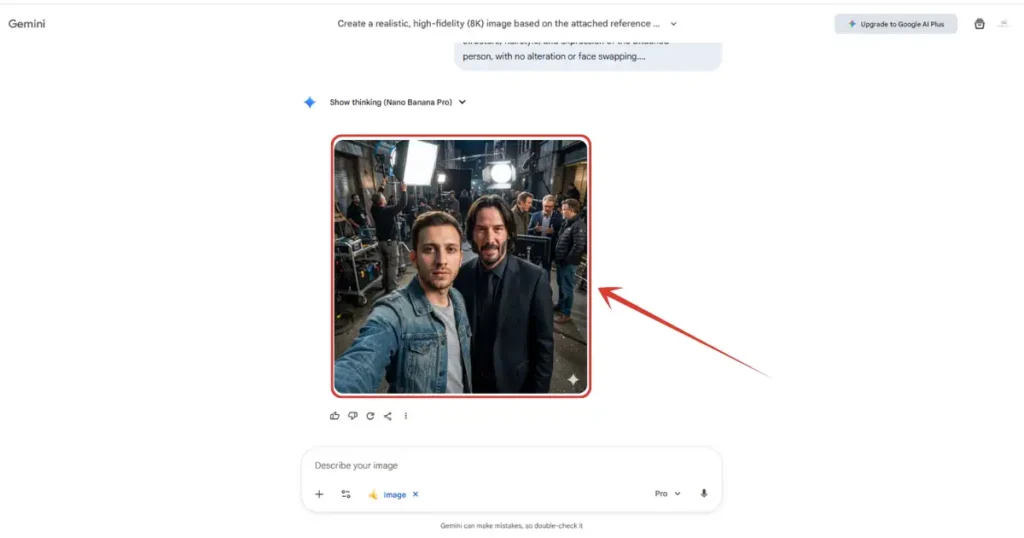The image size is (1024, 538).
Task: Share the generated response
Action: click(388, 416)
